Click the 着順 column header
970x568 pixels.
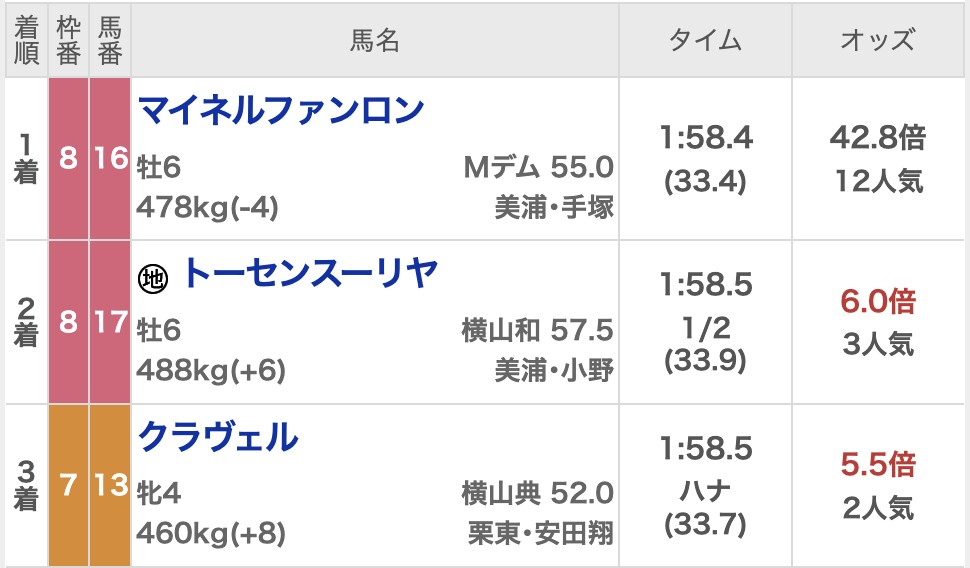point(26,40)
